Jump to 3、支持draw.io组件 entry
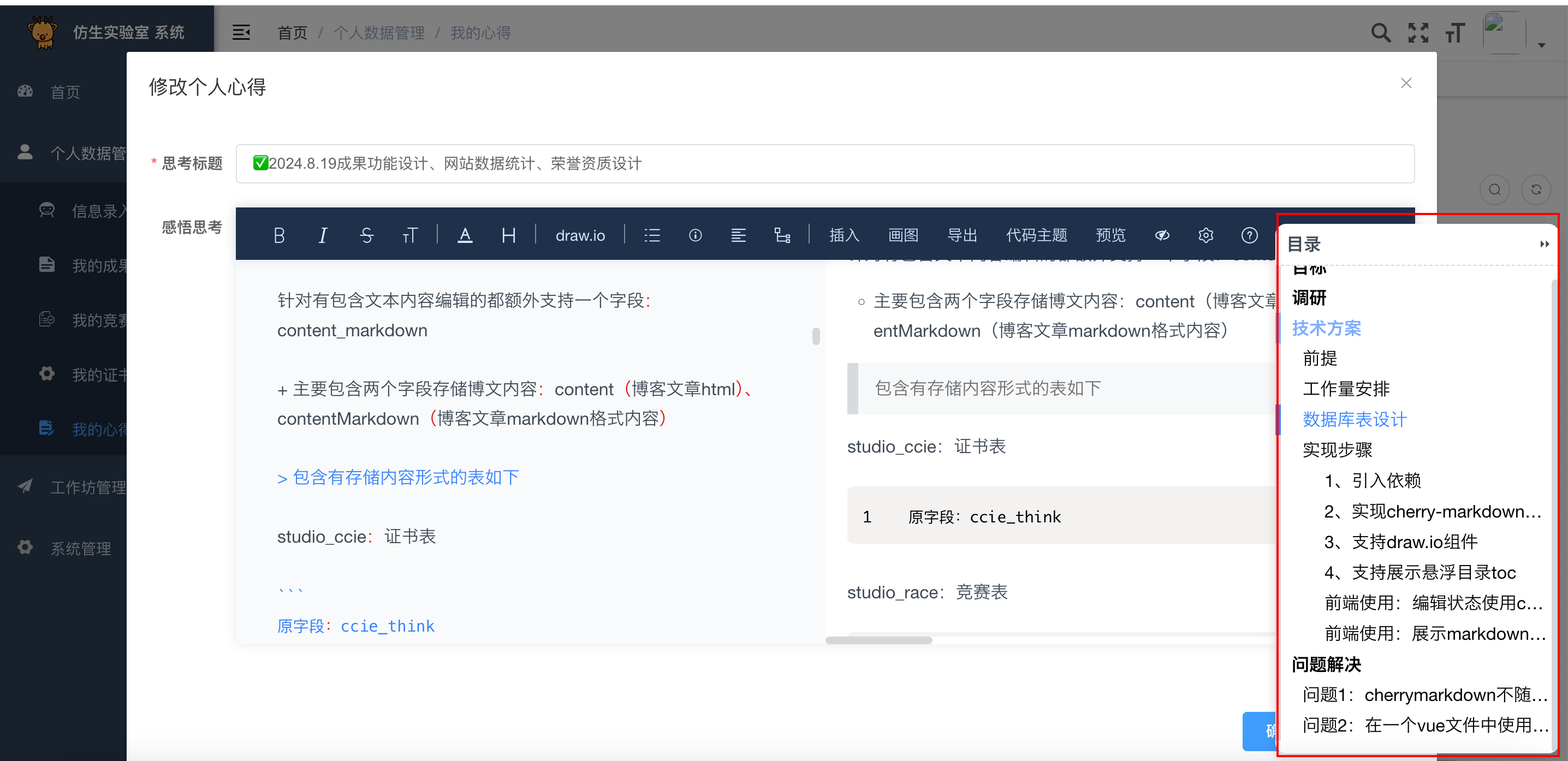The width and height of the screenshot is (1568, 761). point(1400,542)
